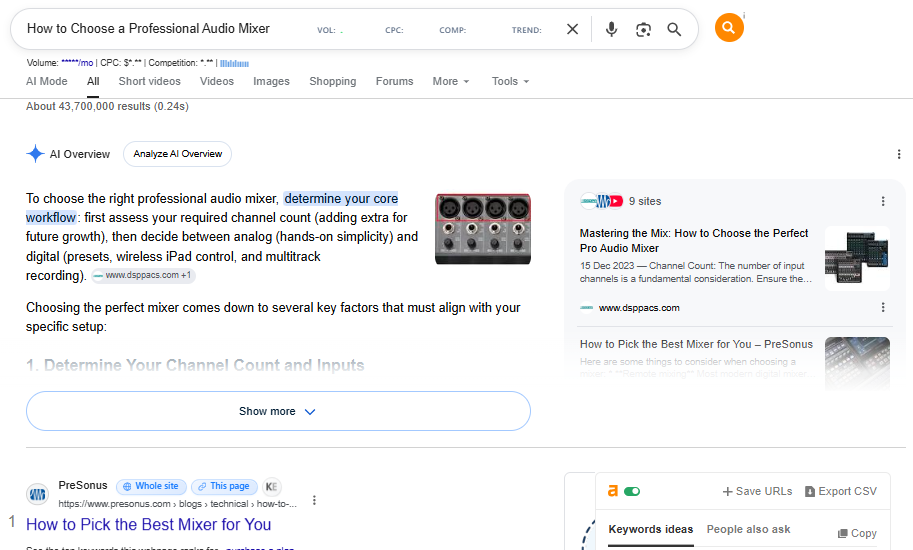Open the AI Overview three-dot options menu
This screenshot has height=550, width=913.
tap(899, 154)
